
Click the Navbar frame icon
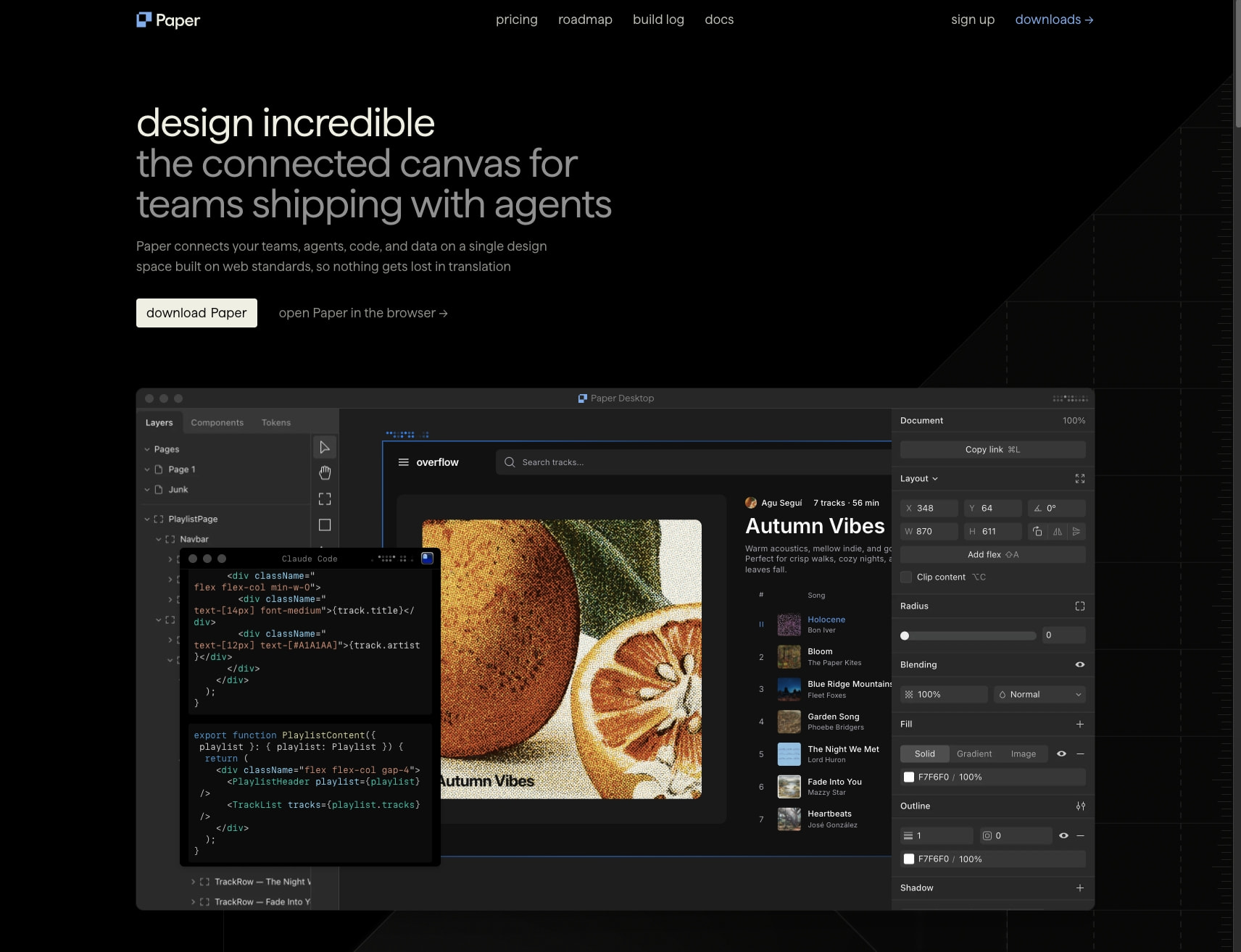pos(170,540)
